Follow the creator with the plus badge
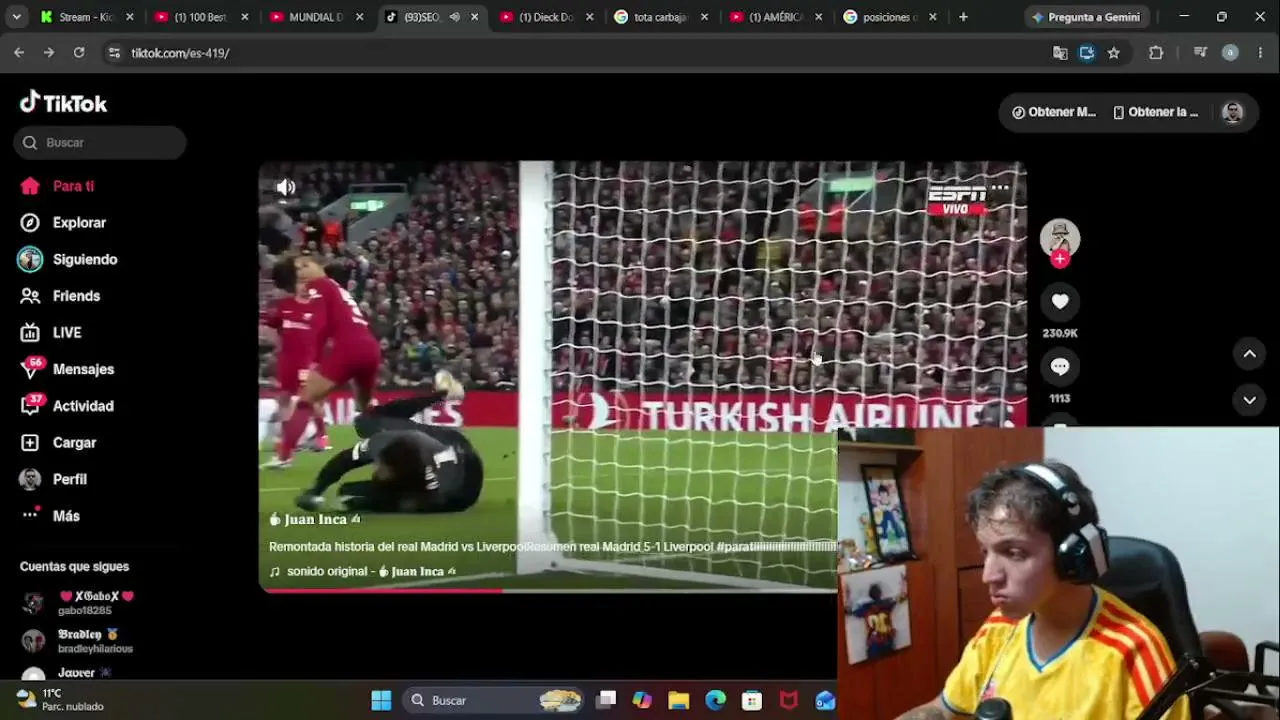This screenshot has width=1280, height=720. tap(1060, 259)
